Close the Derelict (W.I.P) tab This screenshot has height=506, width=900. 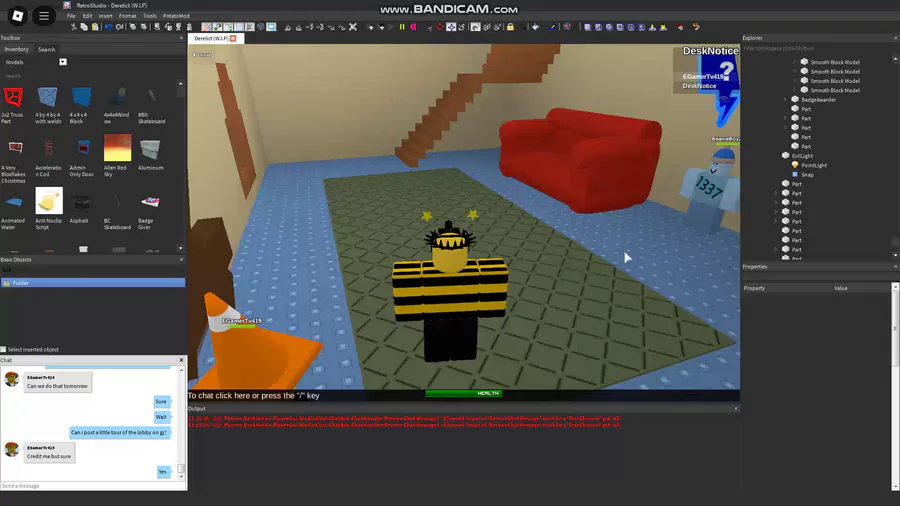click(233, 38)
